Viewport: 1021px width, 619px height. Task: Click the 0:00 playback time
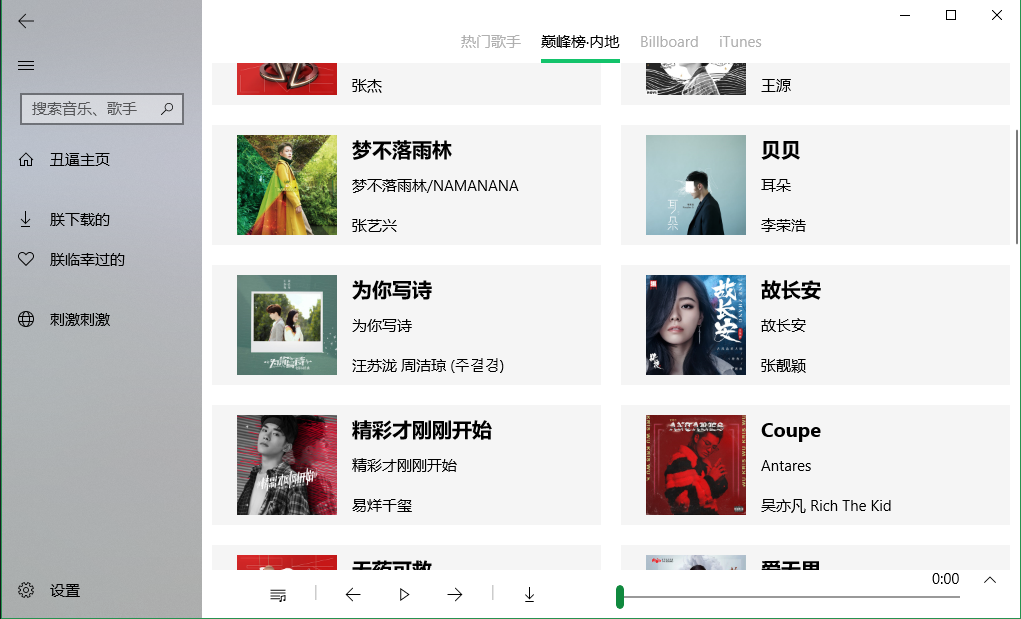[x=945, y=579]
